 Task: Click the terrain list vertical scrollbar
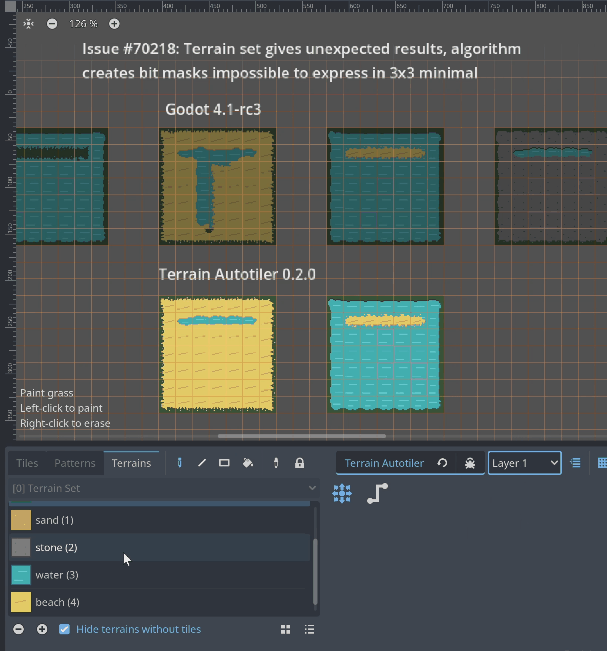315,572
